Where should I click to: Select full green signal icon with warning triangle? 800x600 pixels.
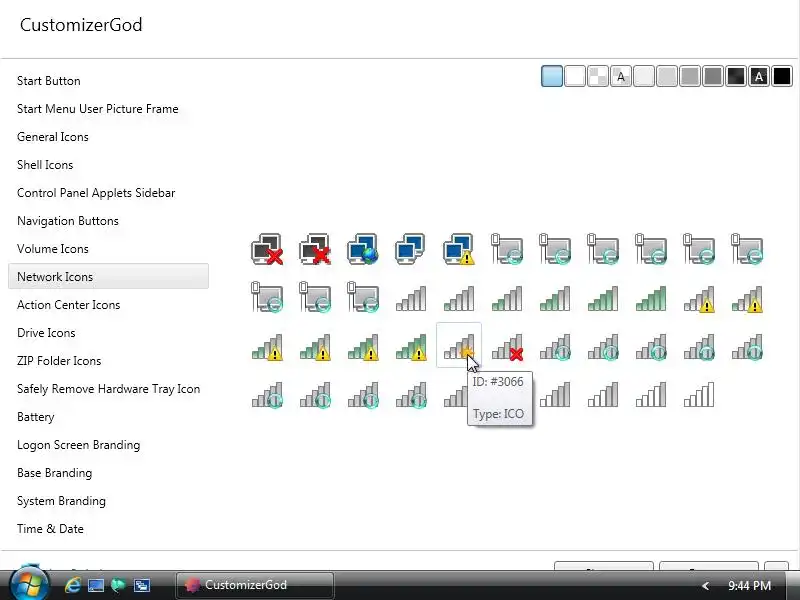tap(411, 346)
